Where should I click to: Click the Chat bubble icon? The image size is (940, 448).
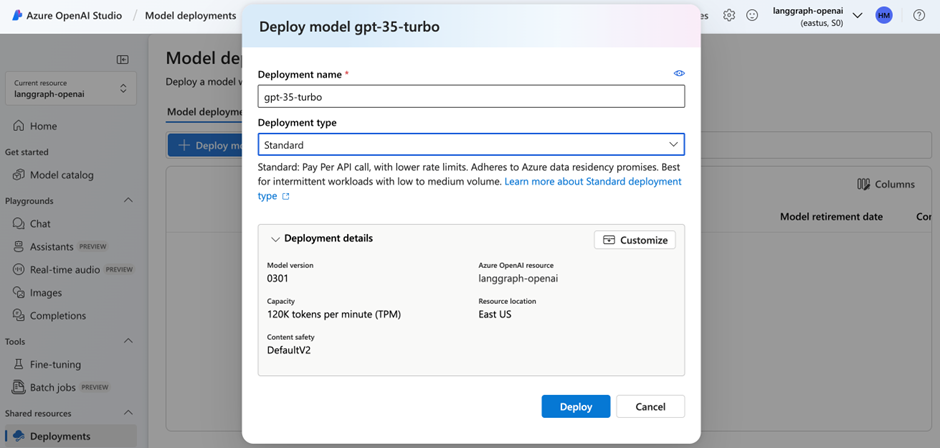pos(19,224)
